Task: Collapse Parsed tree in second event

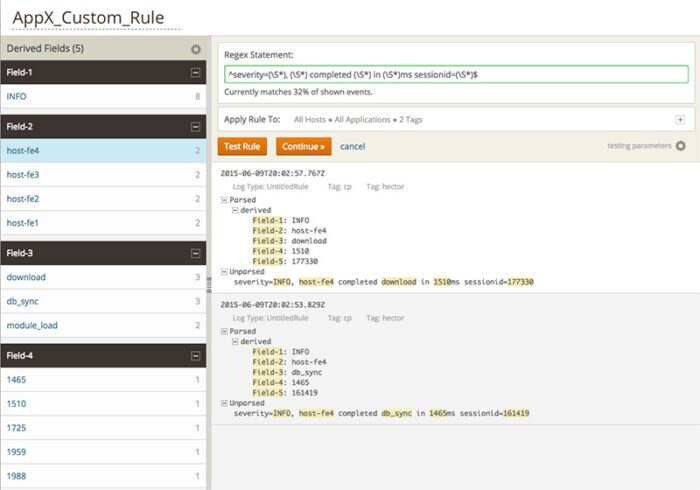Action: 225,331
